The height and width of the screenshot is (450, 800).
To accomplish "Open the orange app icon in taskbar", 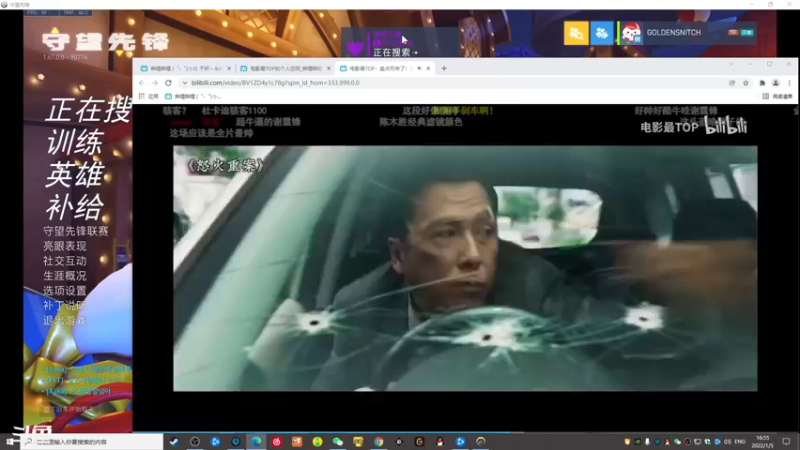I will pyautogui.click(x=297, y=441).
